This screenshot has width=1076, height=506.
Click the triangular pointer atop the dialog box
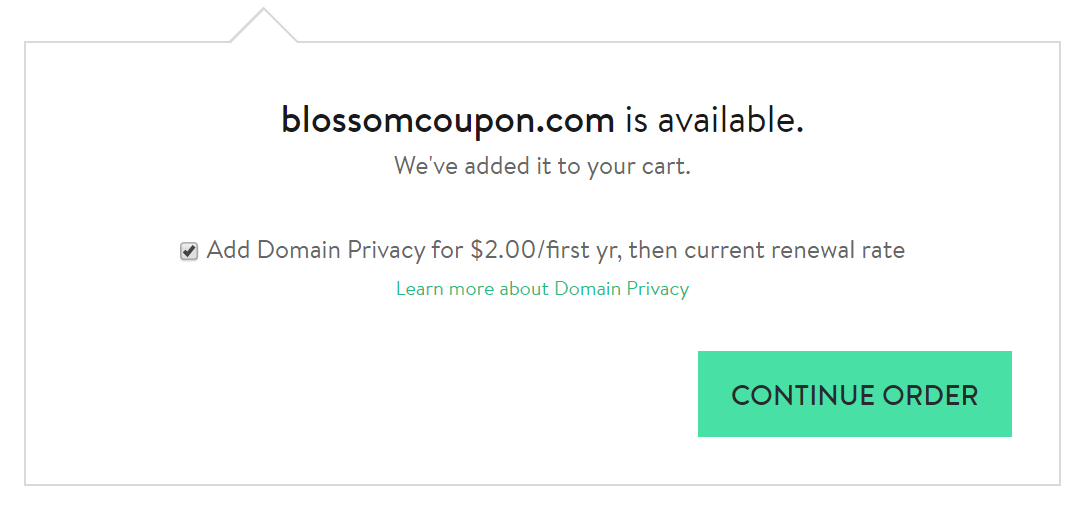[x=264, y=26]
